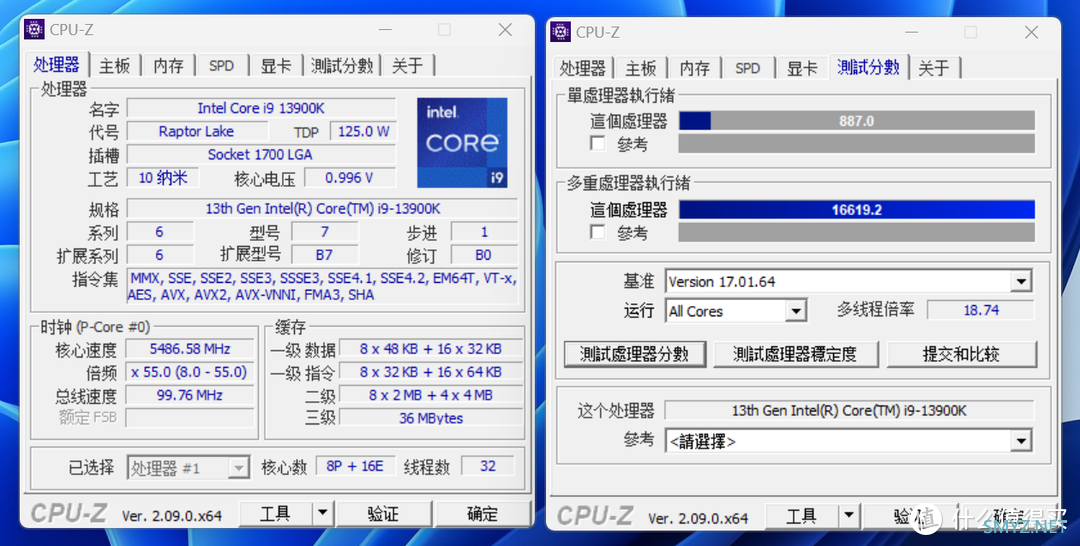Click the 工艺 value 10 纳米

point(163,178)
